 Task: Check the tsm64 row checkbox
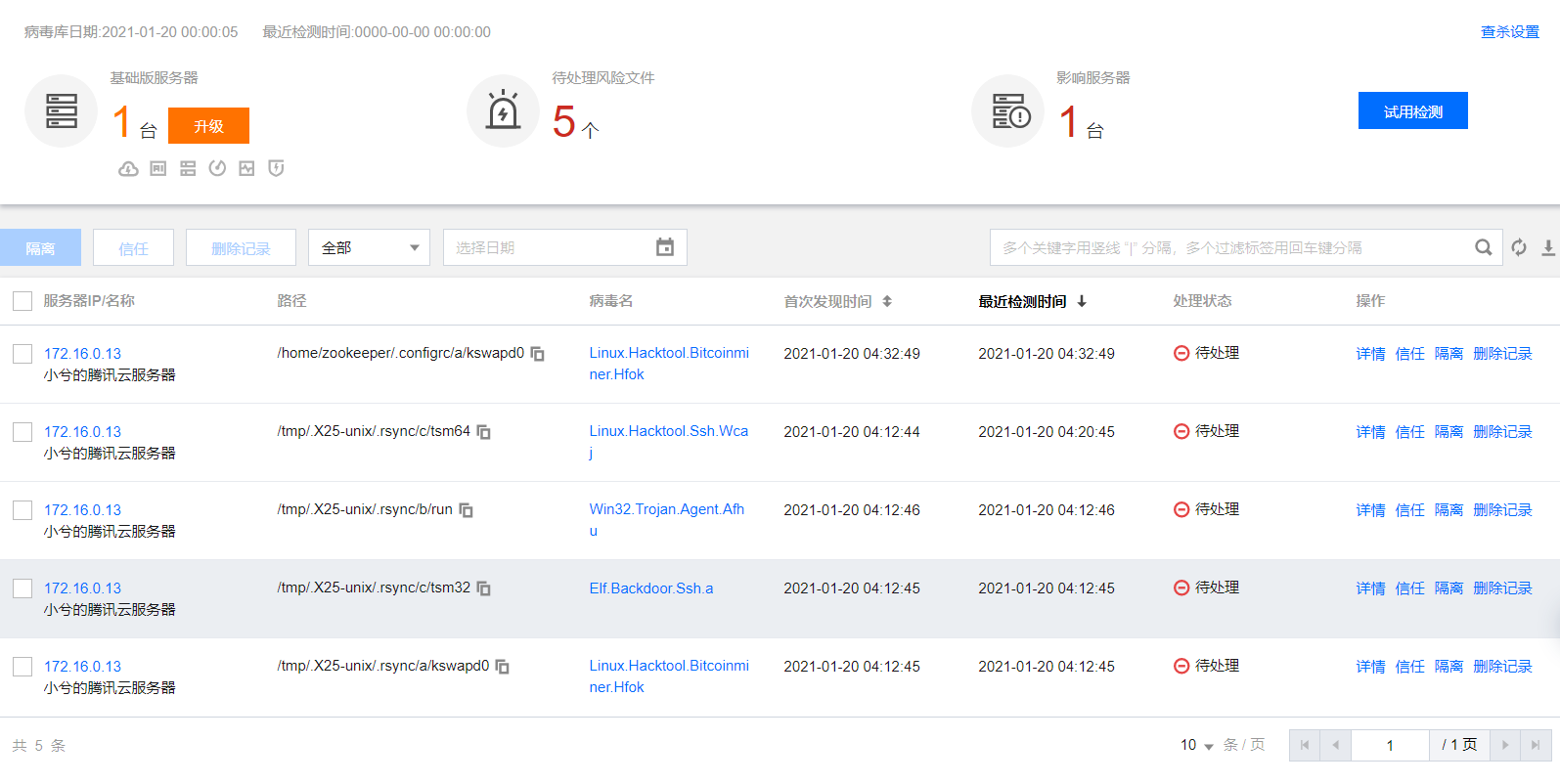[x=22, y=432]
